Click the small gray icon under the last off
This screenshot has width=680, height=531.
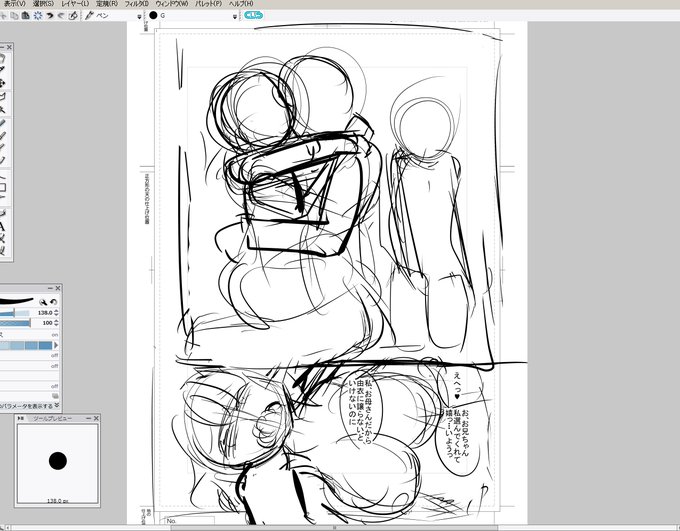pos(55,396)
